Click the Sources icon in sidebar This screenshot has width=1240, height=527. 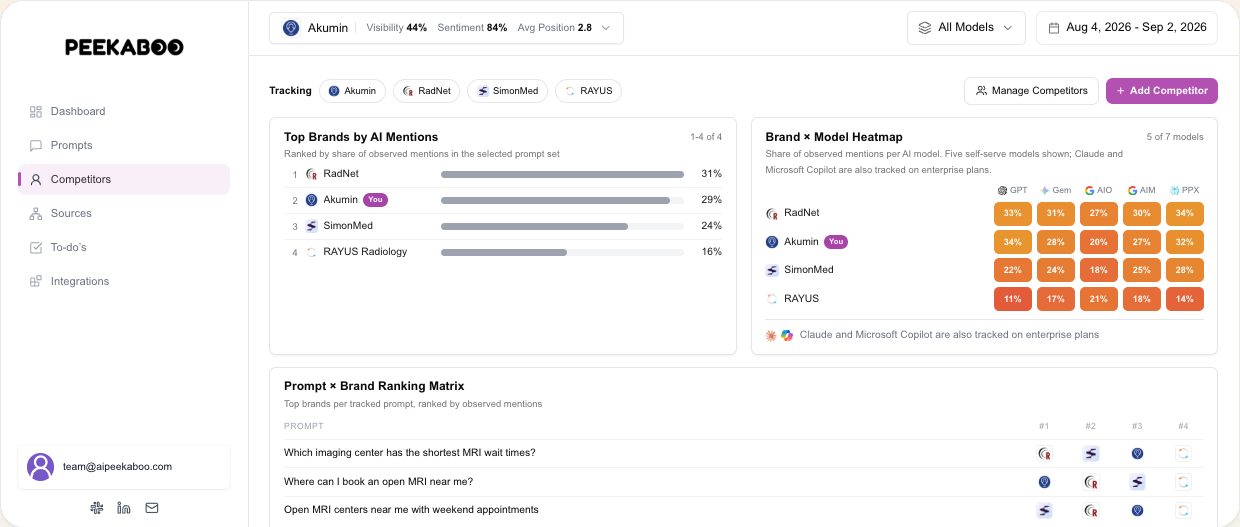[36, 213]
